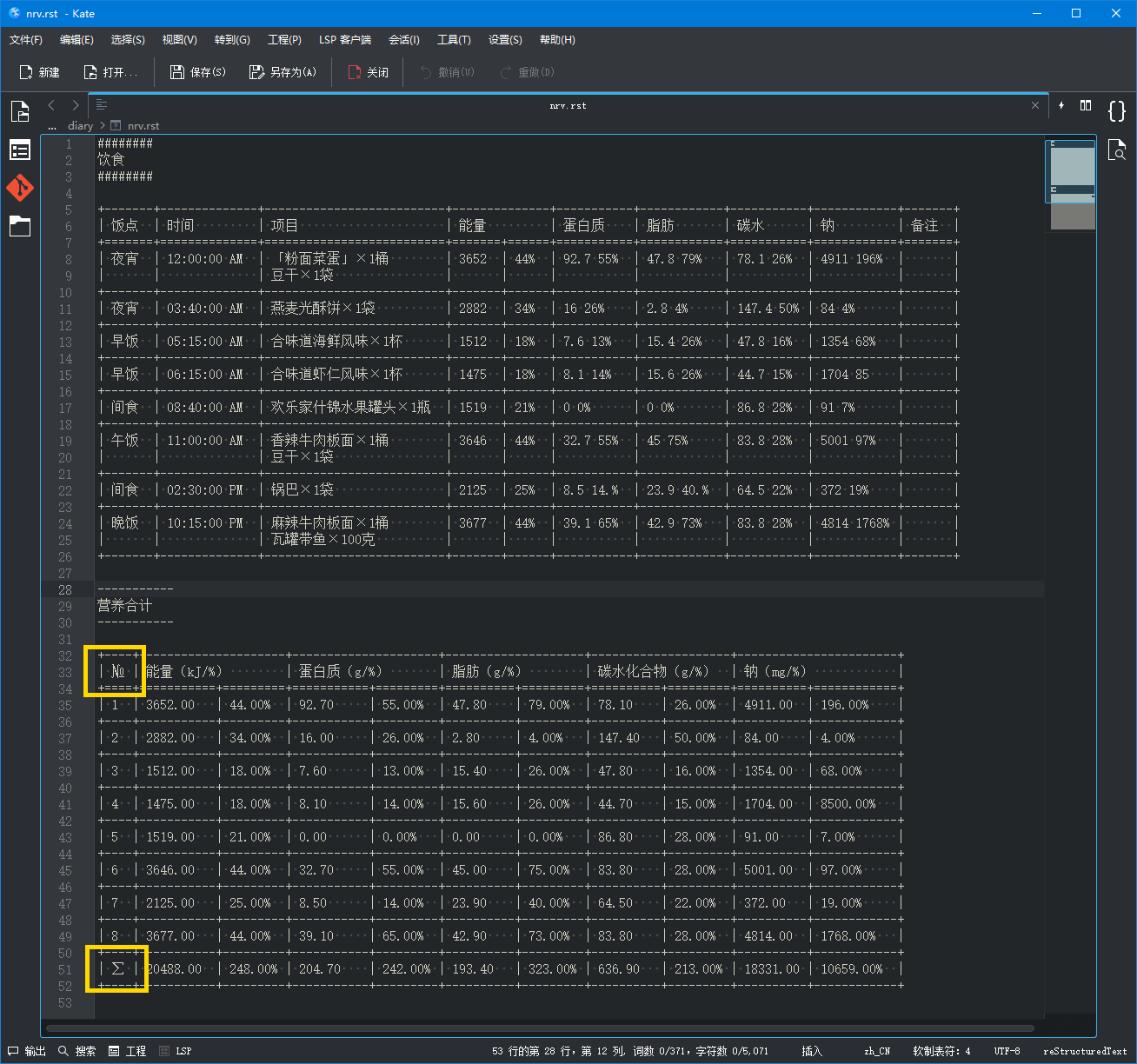
Task: Open the zh_CN language selector
Action: coord(877,1051)
